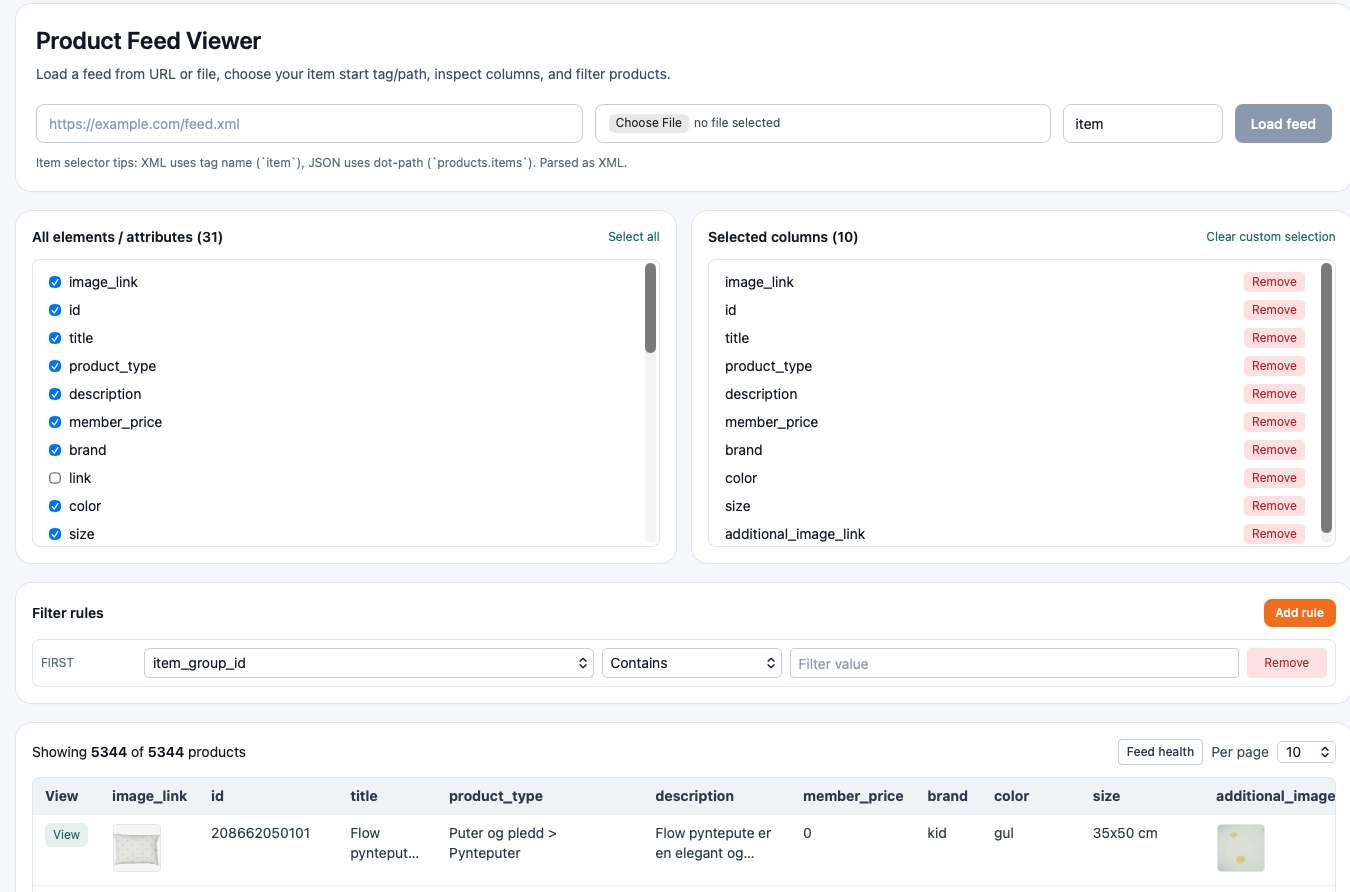Viewport: 1350px width, 892px height.
Task: Uncheck the color checkbox
Action: [55, 506]
